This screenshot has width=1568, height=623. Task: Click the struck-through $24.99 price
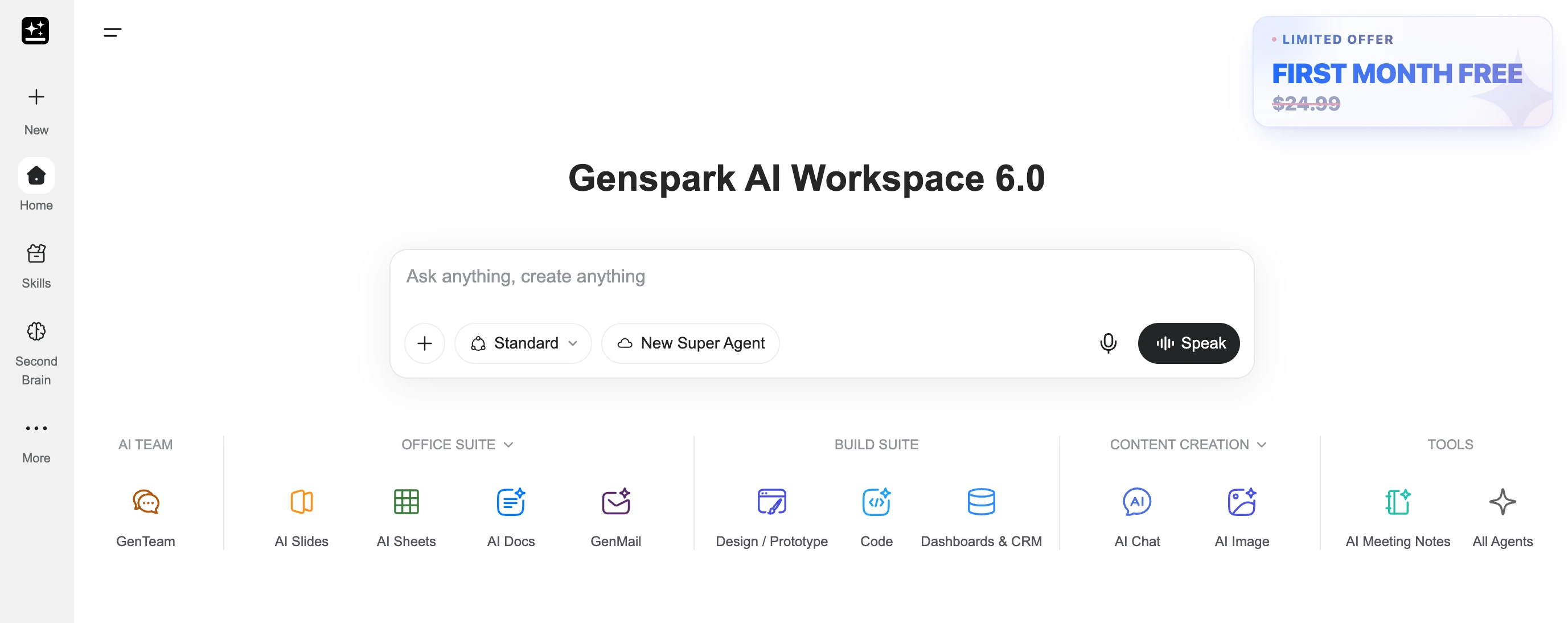coord(1306,104)
